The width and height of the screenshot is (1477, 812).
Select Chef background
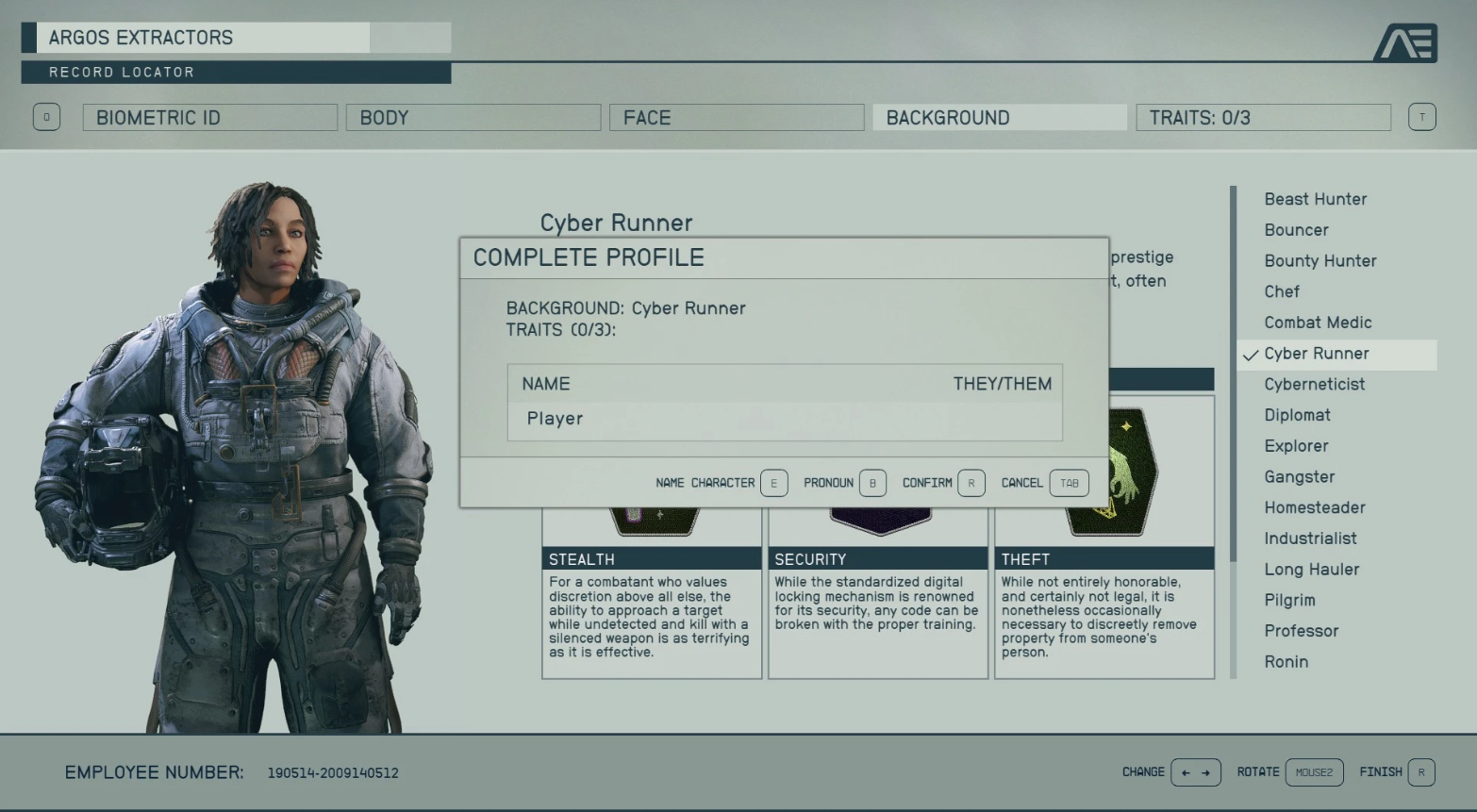[x=1282, y=291]
